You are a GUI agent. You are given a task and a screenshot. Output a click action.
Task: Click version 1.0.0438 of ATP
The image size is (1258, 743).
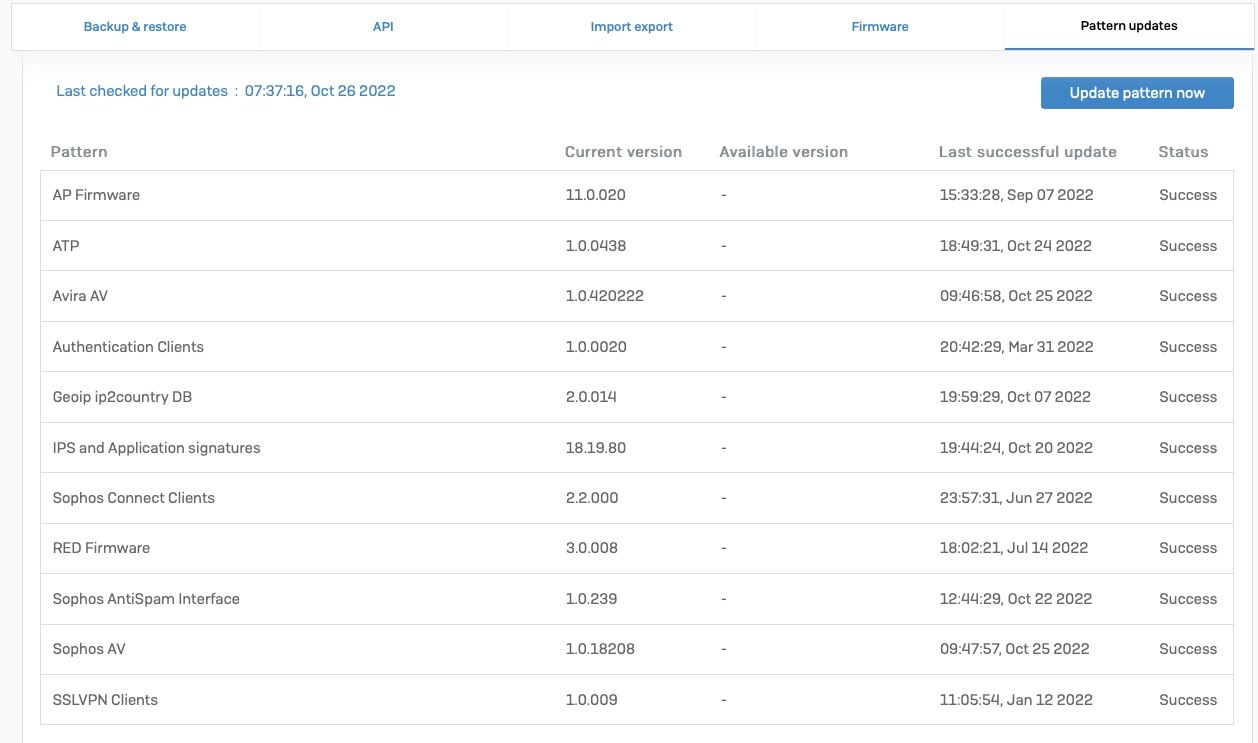tap(596, 246)
